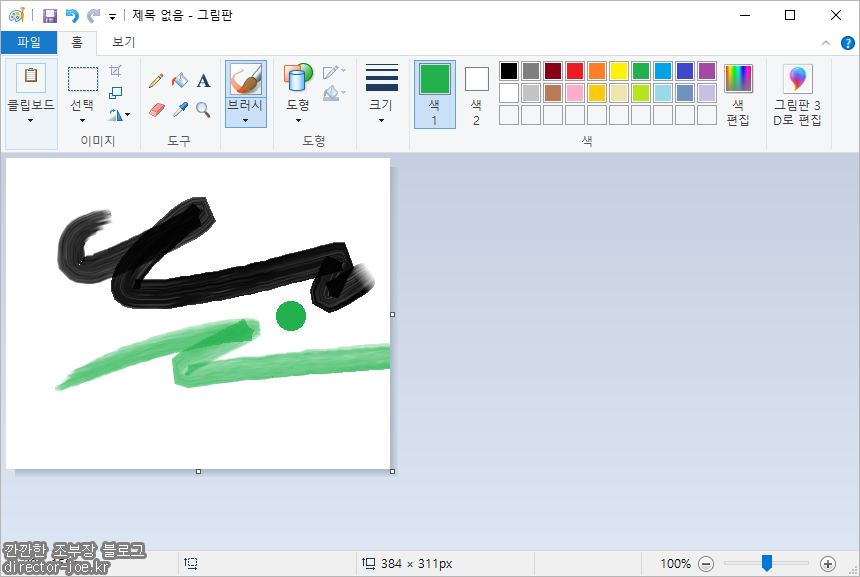Click the Redo arrow in title bar
860x577 pixels.
pyautogui.click(x=94, y=15)
